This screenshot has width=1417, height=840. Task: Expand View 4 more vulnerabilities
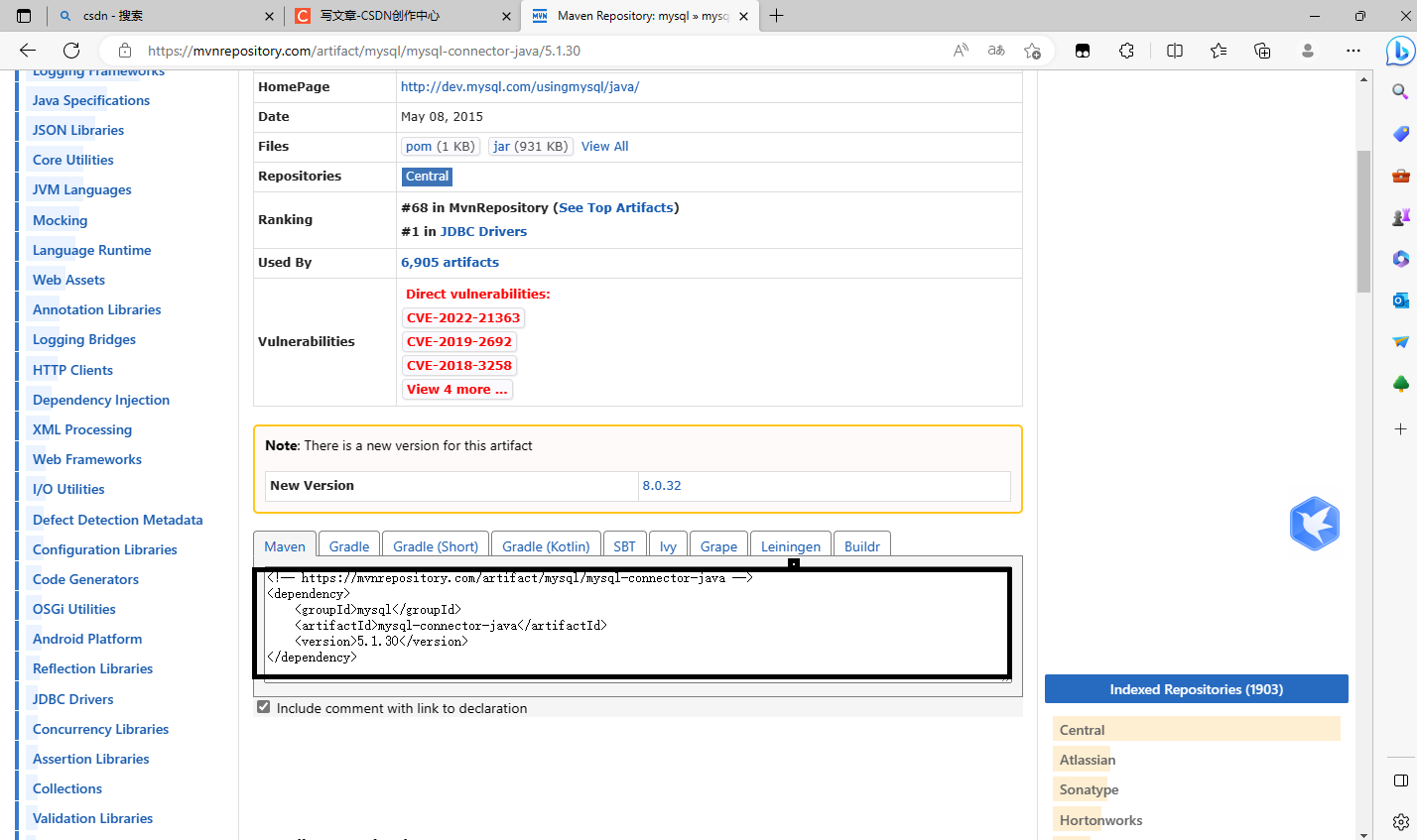pos(457,389)
